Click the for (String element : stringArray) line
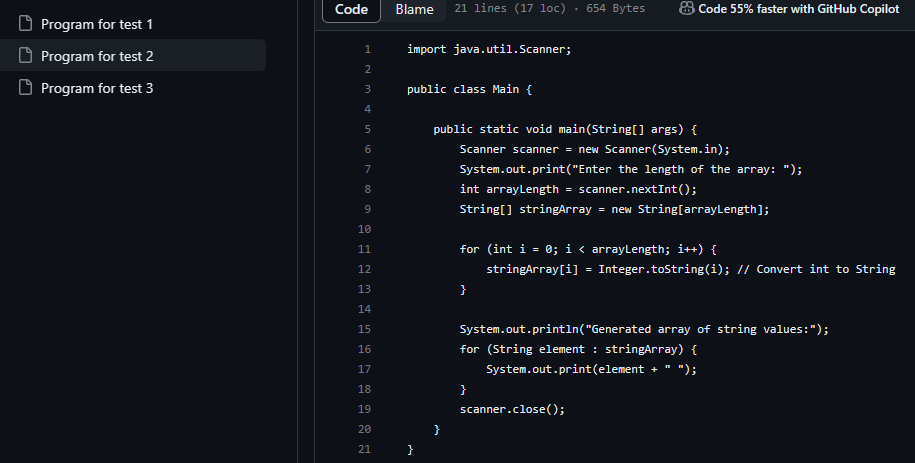The height and width of the screenshot is (463, 915). [x=578, y=349]
